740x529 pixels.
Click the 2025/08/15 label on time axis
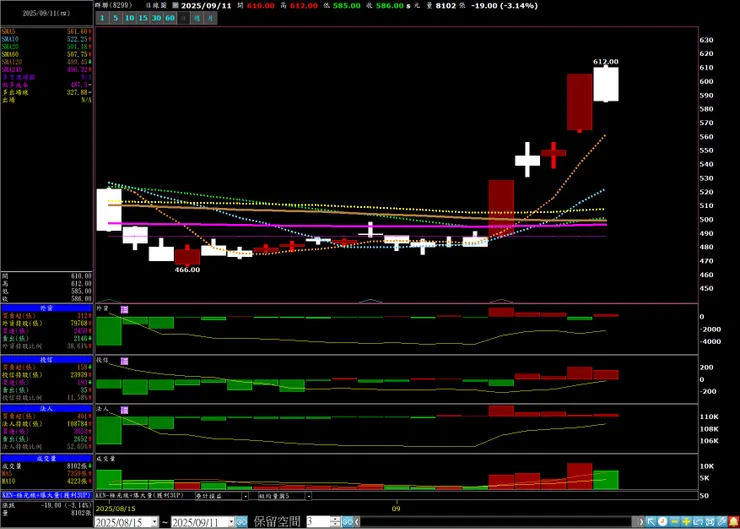click(x=116, y=508)
